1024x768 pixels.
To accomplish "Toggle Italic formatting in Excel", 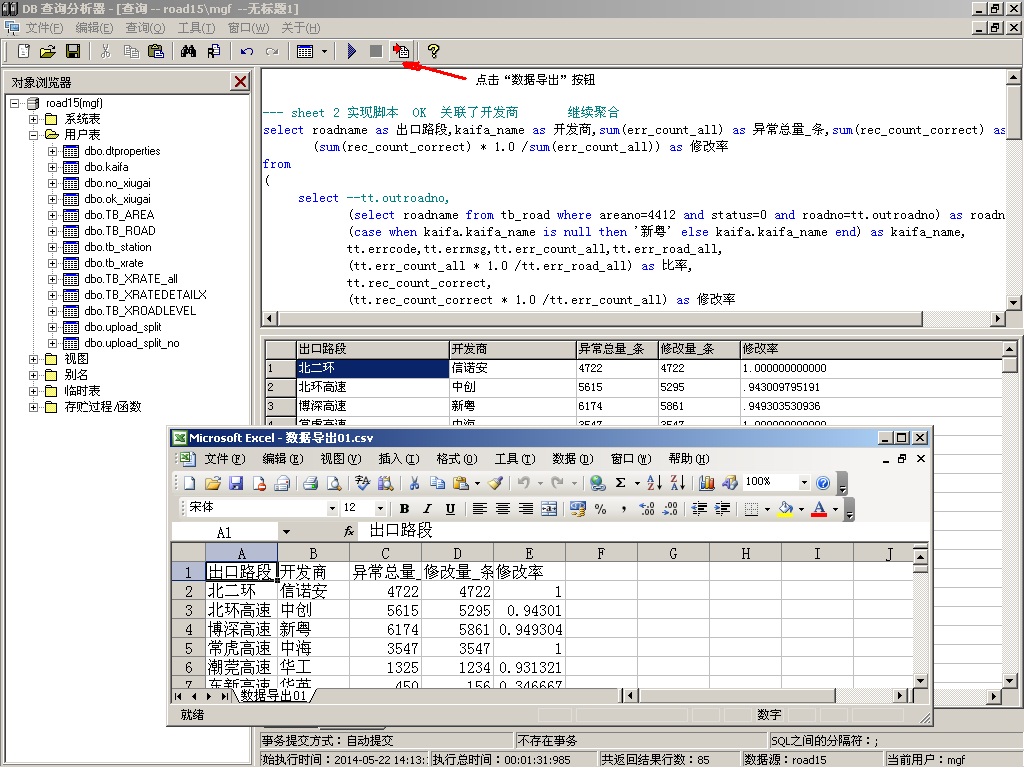I will point(427,509).
